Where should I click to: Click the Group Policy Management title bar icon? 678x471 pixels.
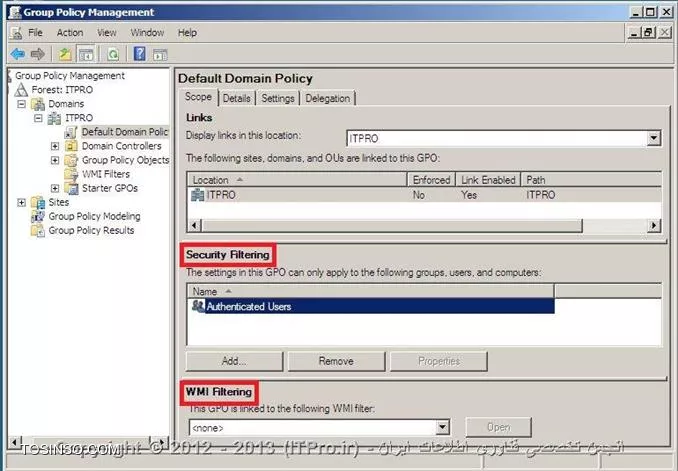(x=15, y=12)
